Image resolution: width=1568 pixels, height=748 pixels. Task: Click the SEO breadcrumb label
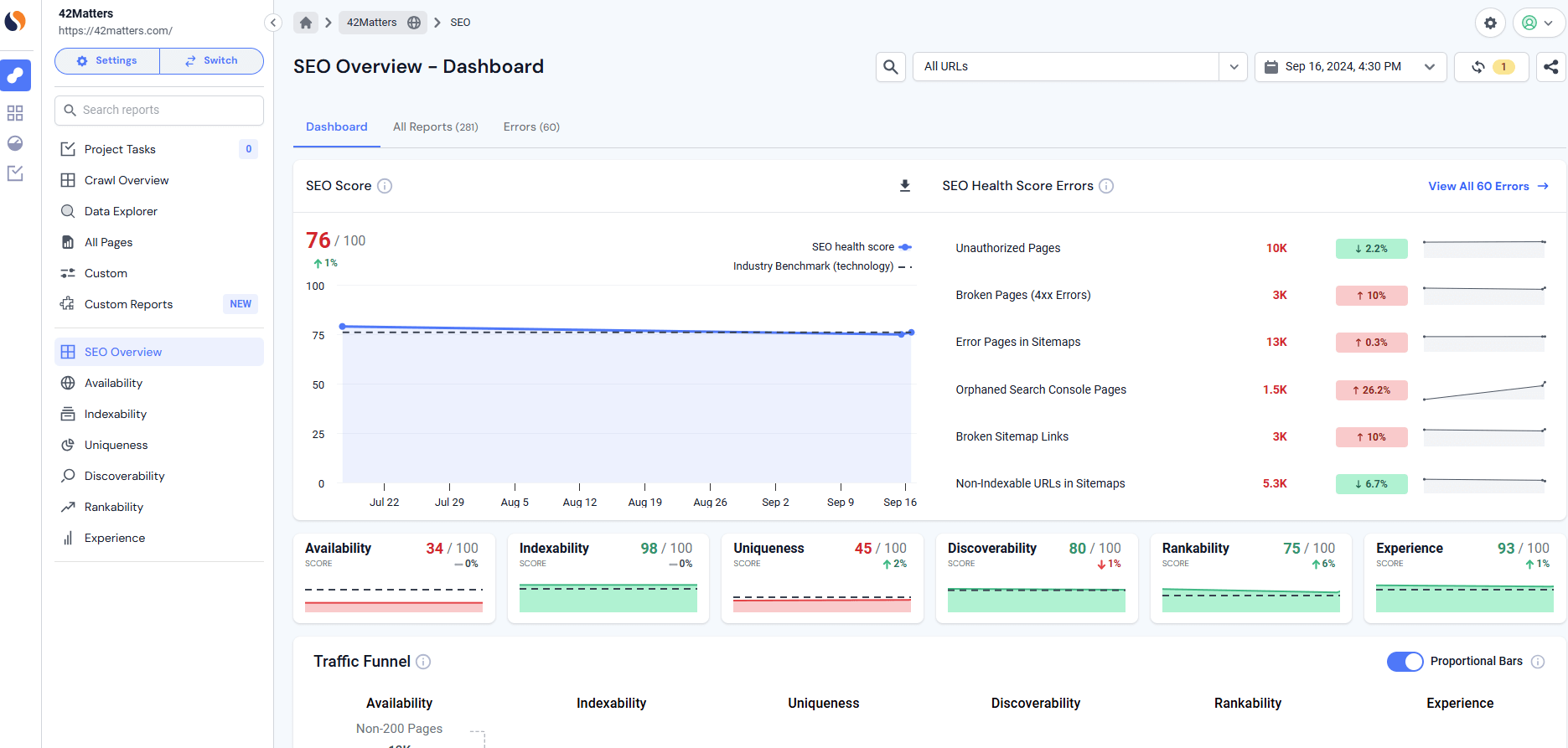click(x=460, y=23)
